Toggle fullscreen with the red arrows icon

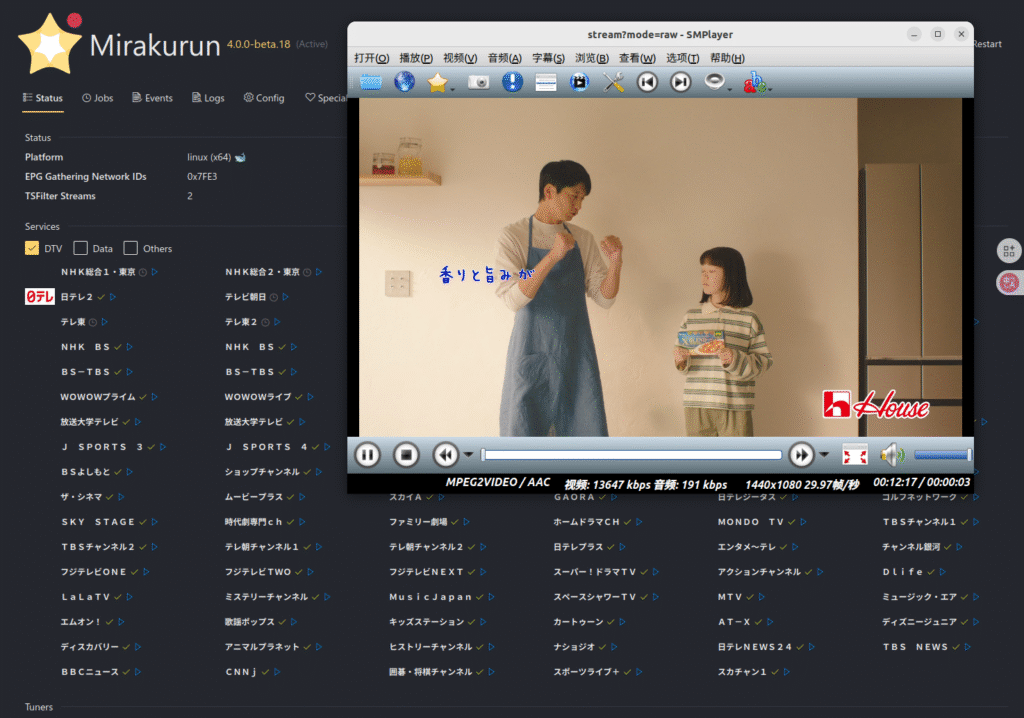click(x=854, y=455)
